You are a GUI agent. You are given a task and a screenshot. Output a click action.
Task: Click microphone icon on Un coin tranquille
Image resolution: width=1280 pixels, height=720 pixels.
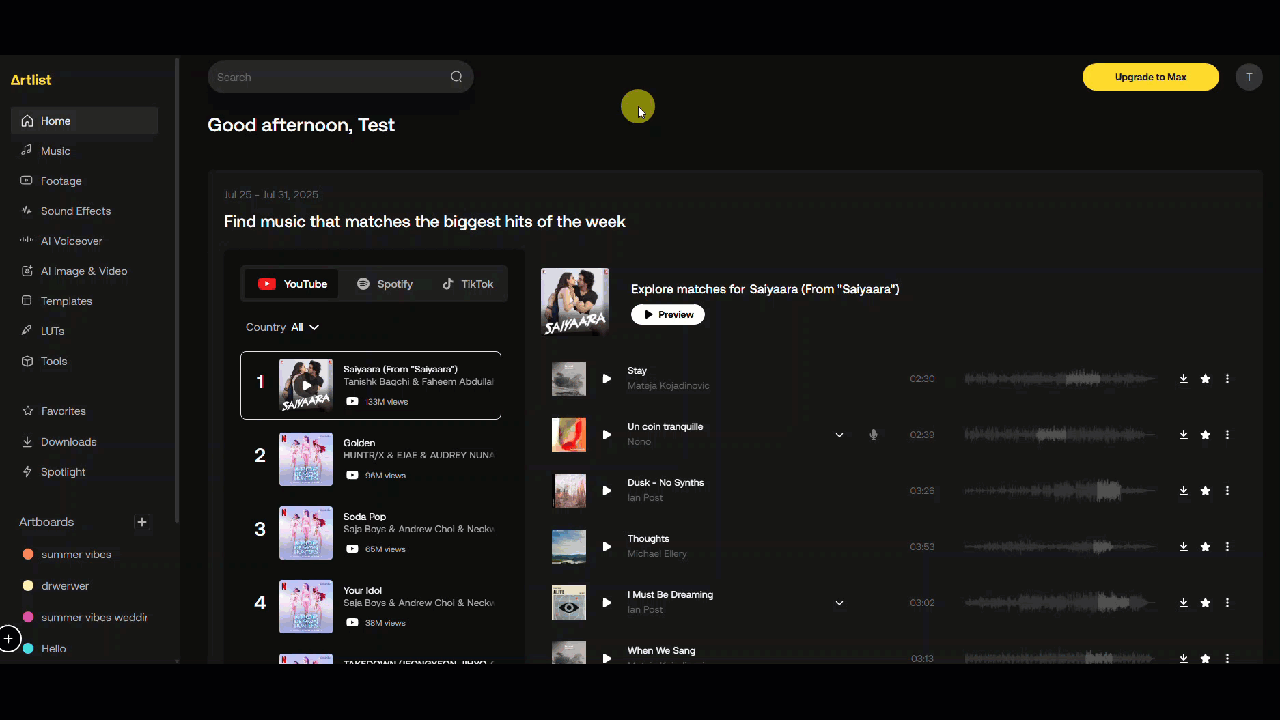pyautogui.click(x=873, y=435)
